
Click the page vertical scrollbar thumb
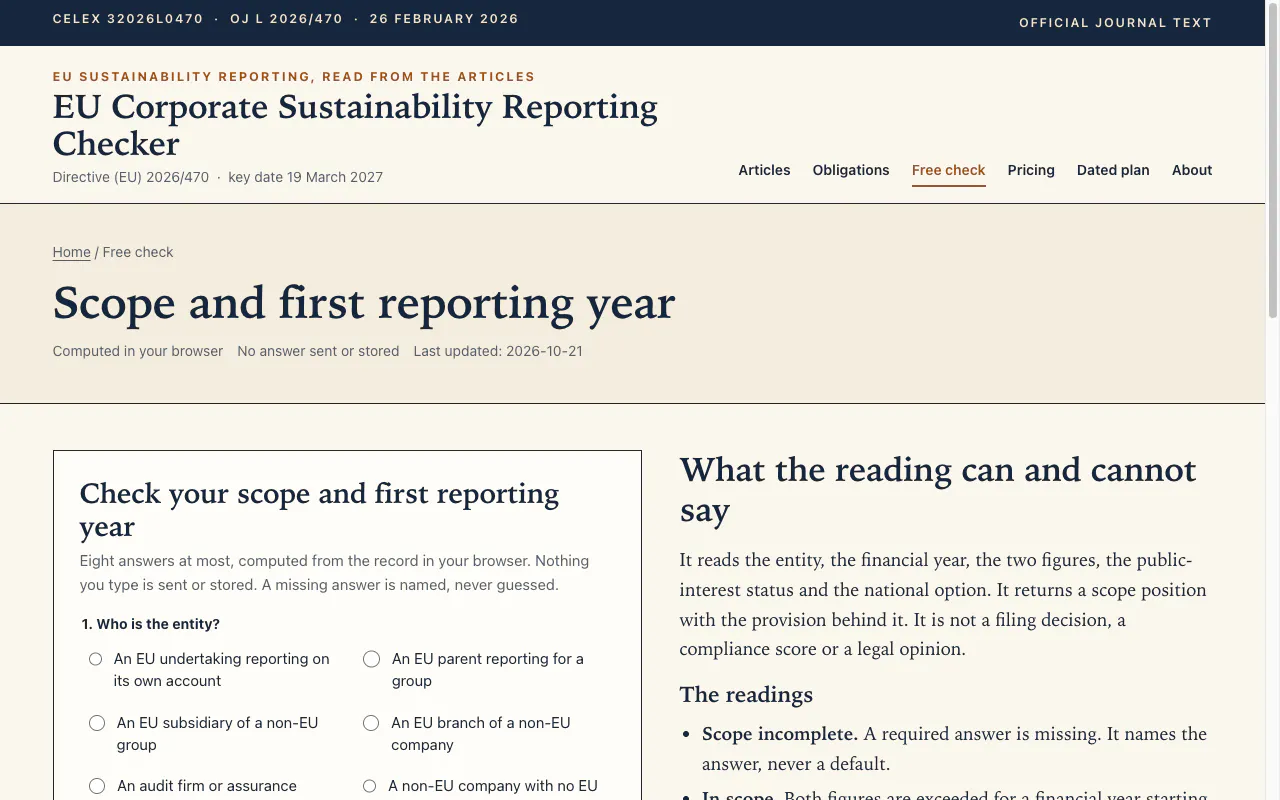pos(1272,160)
